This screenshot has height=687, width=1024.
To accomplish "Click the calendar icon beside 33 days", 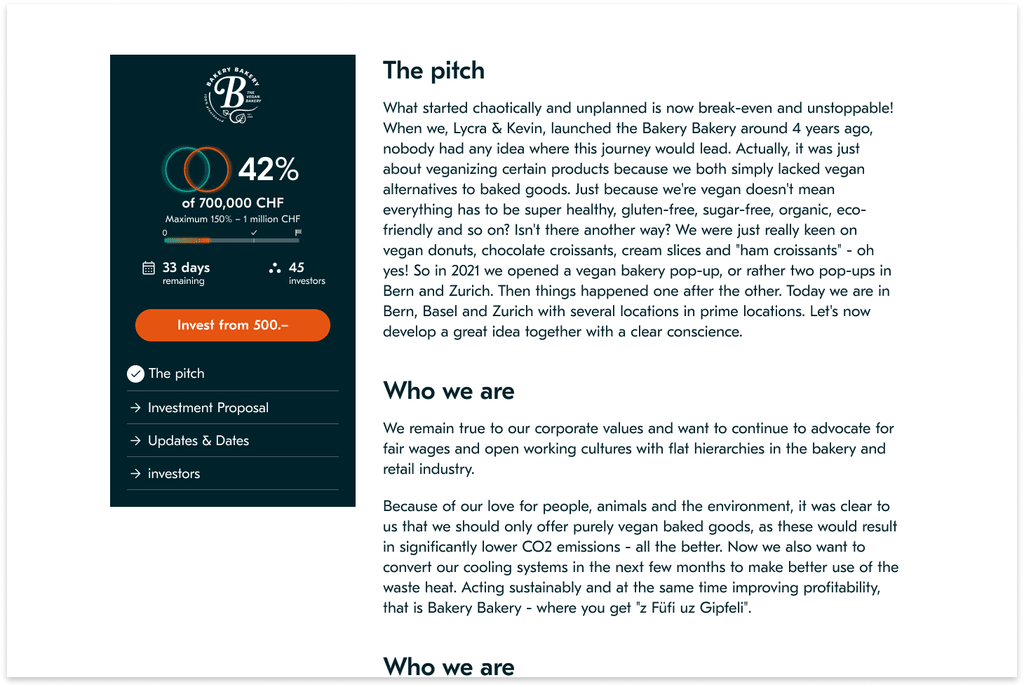I will pos(149,268).
